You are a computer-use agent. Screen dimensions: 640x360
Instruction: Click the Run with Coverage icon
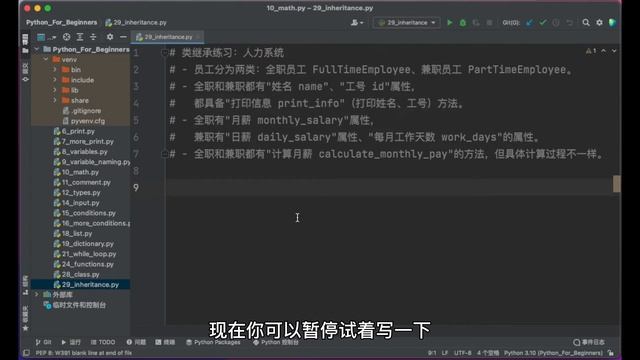476,22
